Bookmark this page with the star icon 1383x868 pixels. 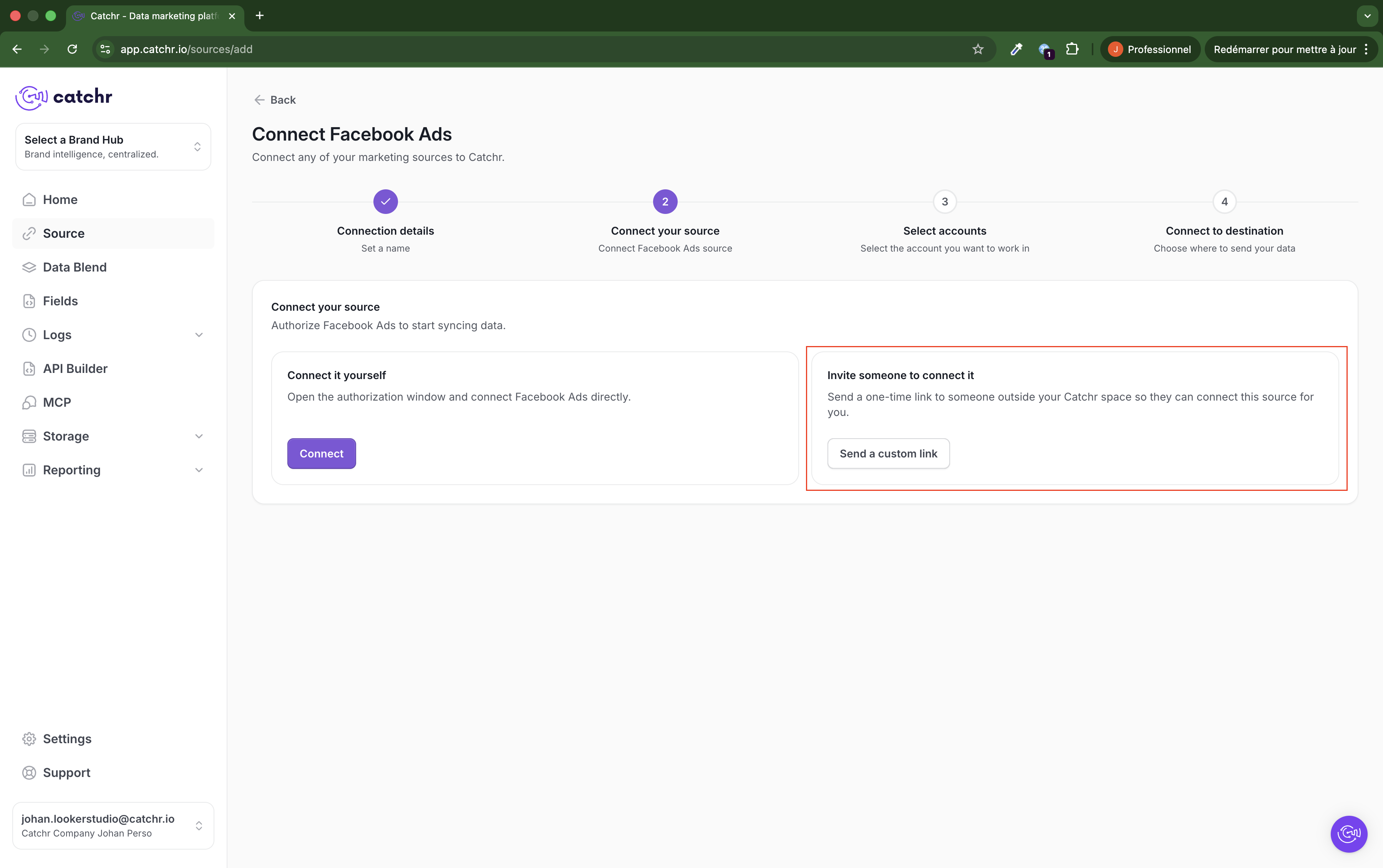[x=978, y=50]
